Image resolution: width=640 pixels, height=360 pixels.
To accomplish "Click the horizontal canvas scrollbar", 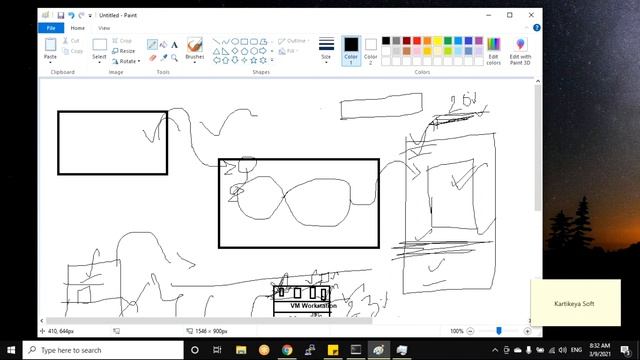I will pyautogui.click(x=209, y=321).
